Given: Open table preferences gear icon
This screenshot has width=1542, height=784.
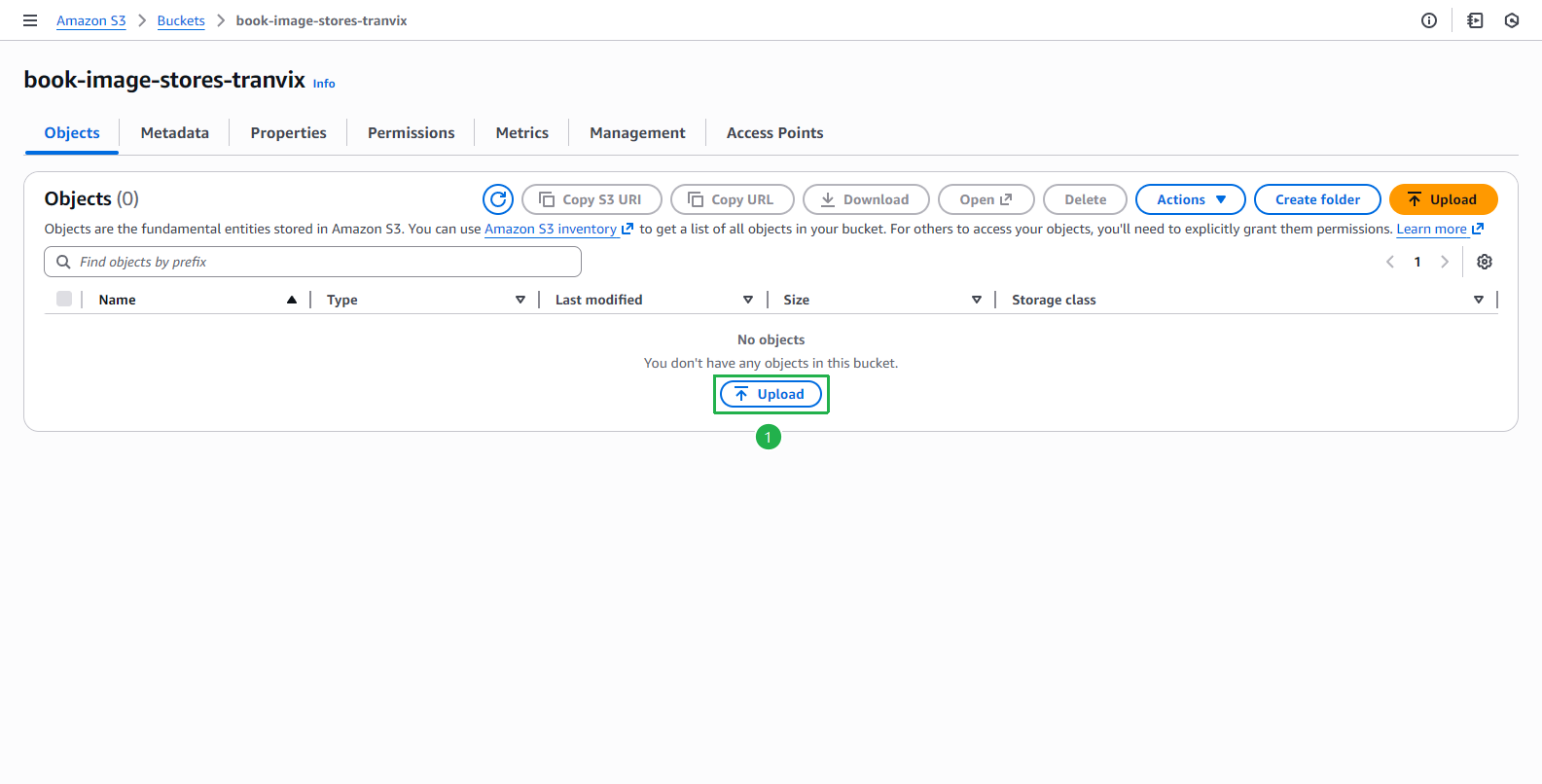Looking at the screenshot, I should (1485, 262).
